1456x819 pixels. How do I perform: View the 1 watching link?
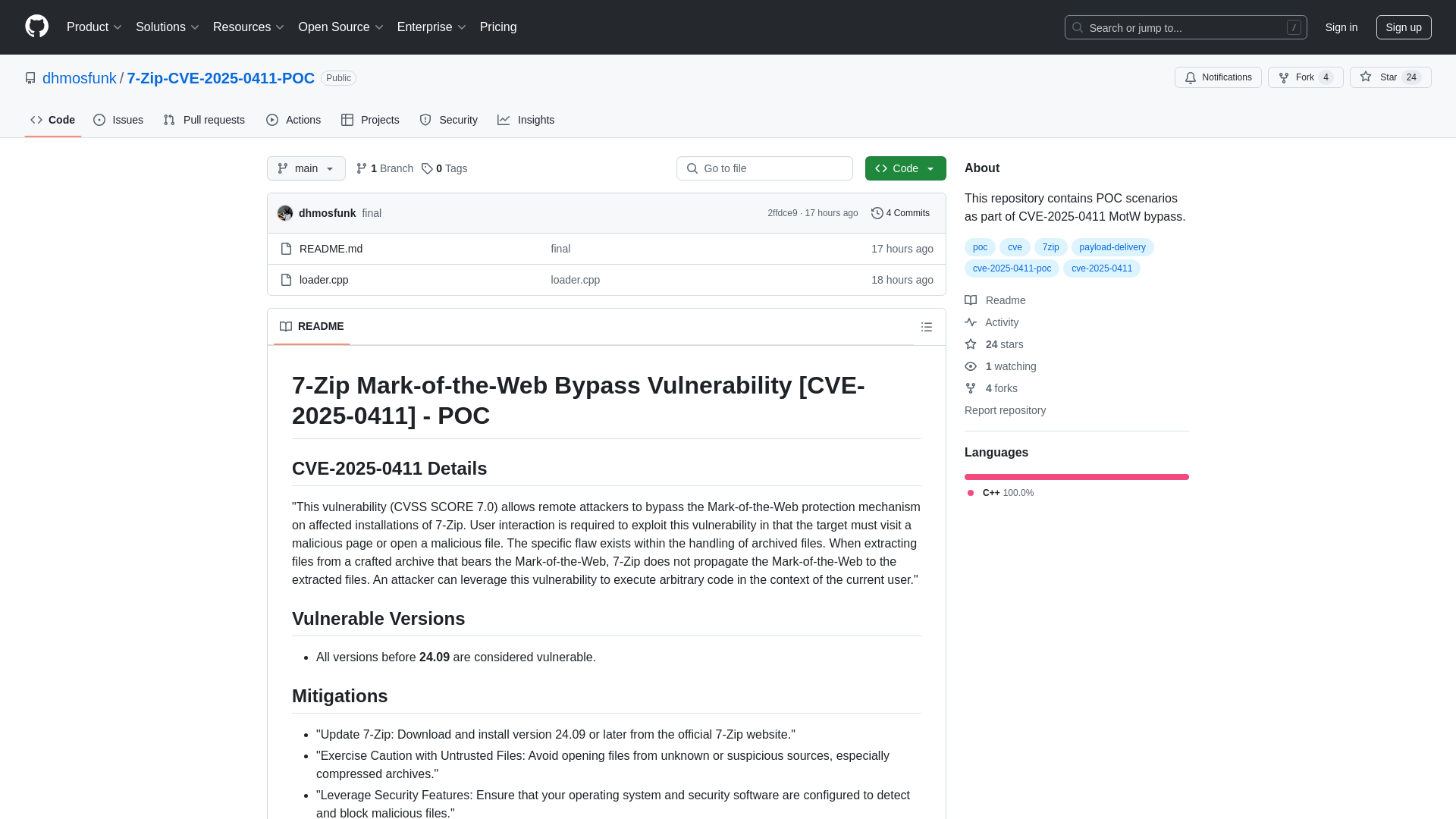pos(1000,366)
